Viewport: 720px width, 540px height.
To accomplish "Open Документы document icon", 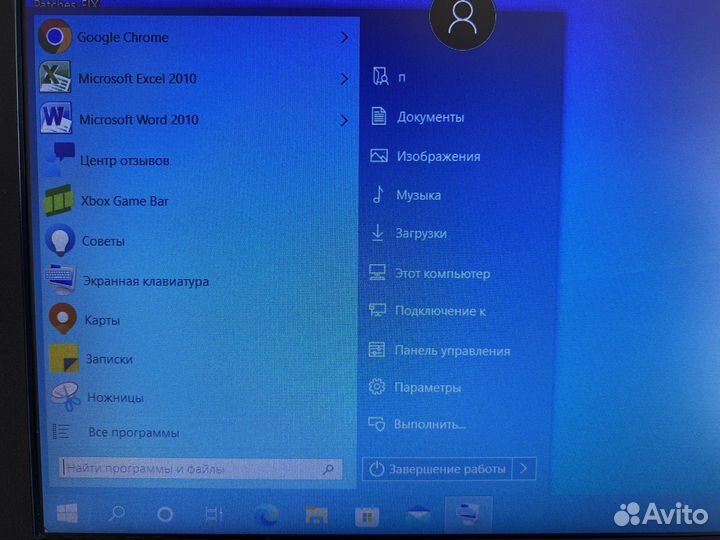I will point(378,116).
